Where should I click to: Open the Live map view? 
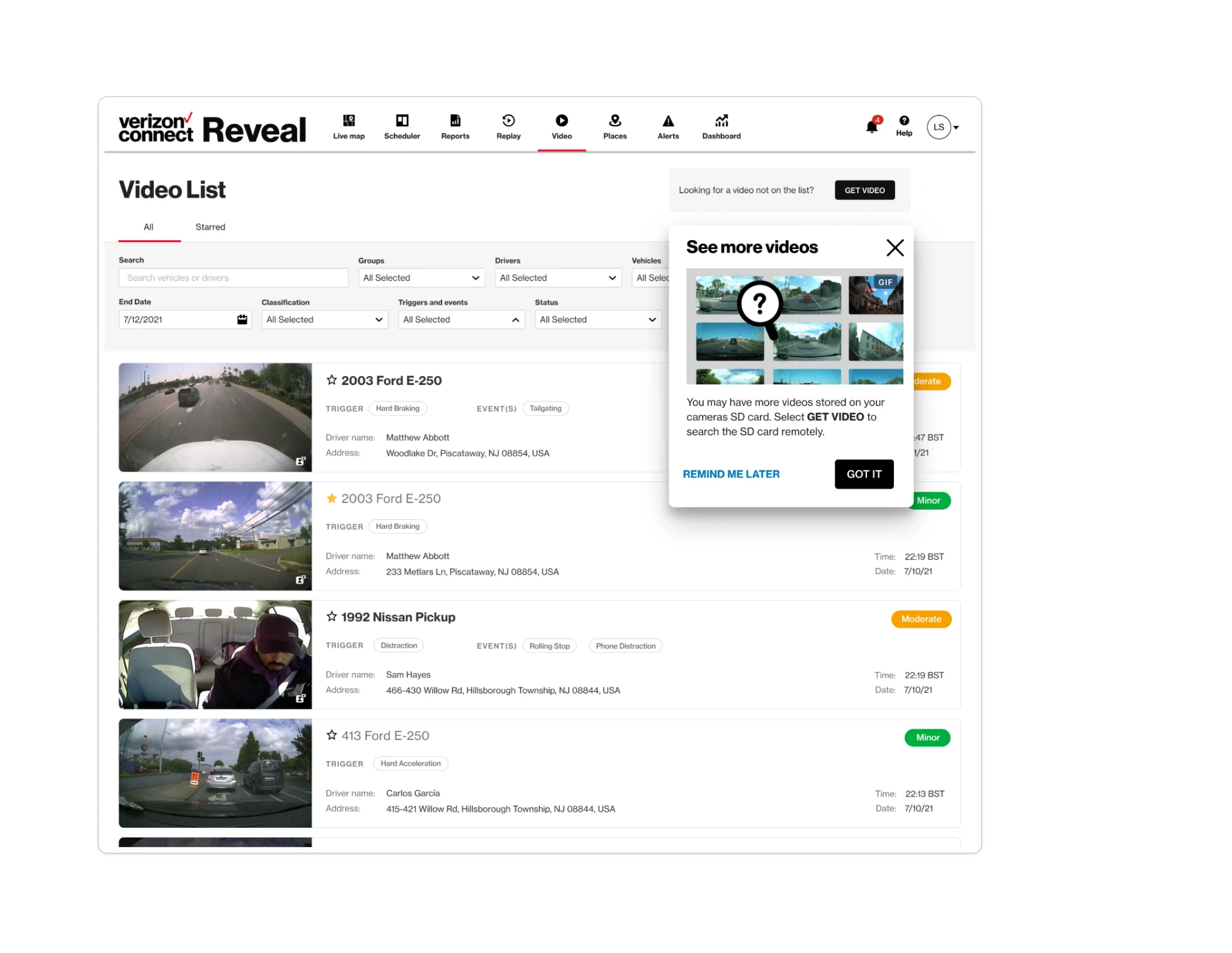point(348,126)
